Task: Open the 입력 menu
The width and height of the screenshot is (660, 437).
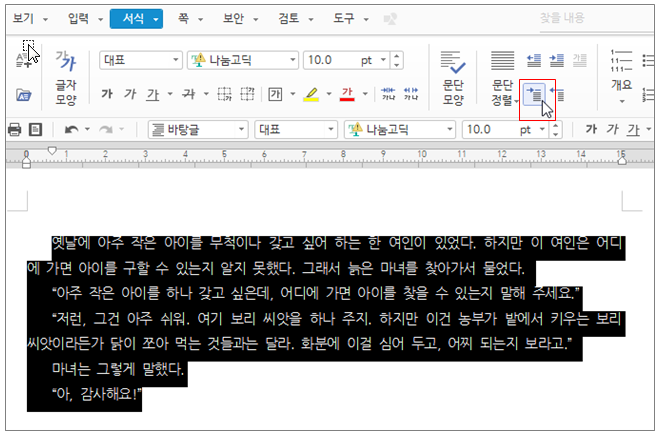Action: pos(85,19)
